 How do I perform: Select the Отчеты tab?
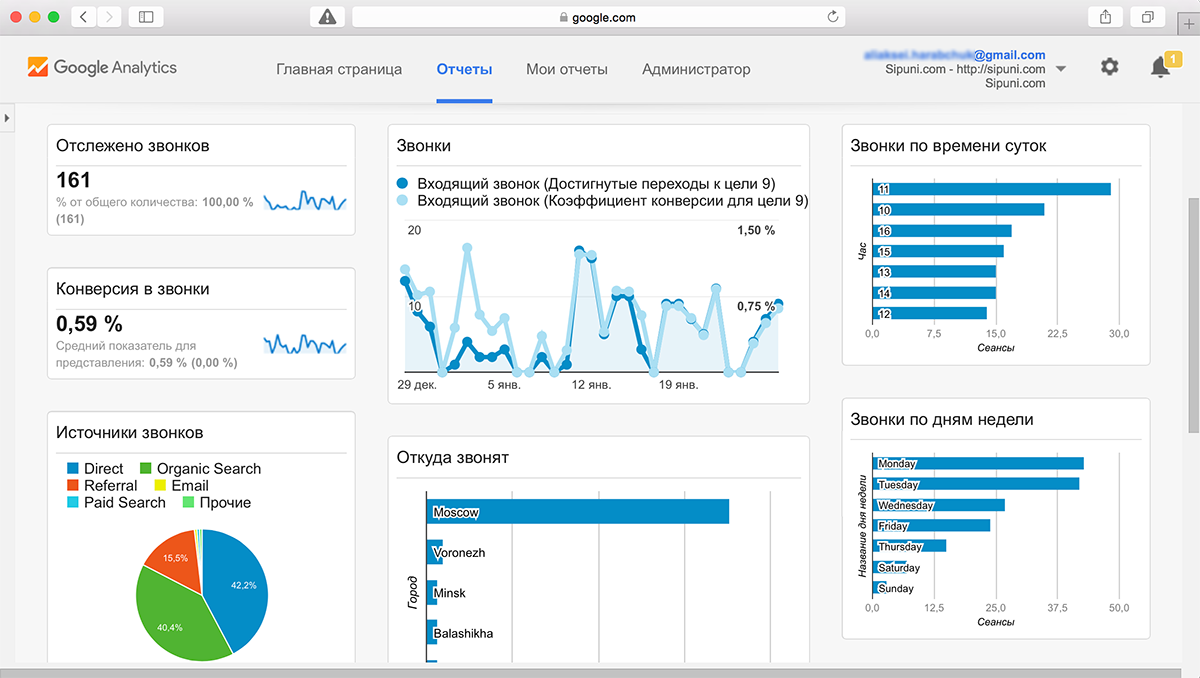pos(465,69)
